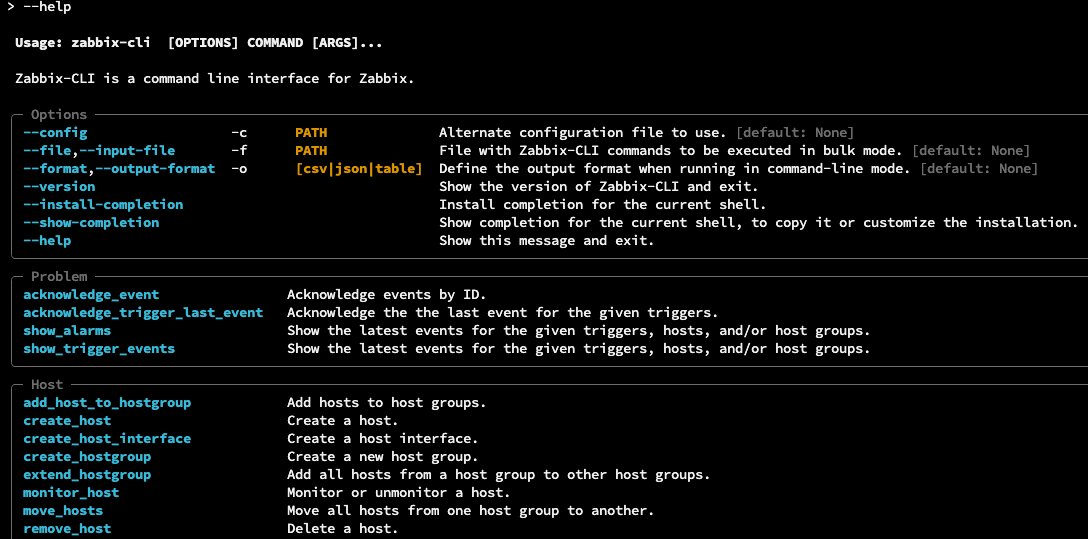The image size is (1088, 539).
Task: Select the show_trigger_events command
Action: pos(99,349)
